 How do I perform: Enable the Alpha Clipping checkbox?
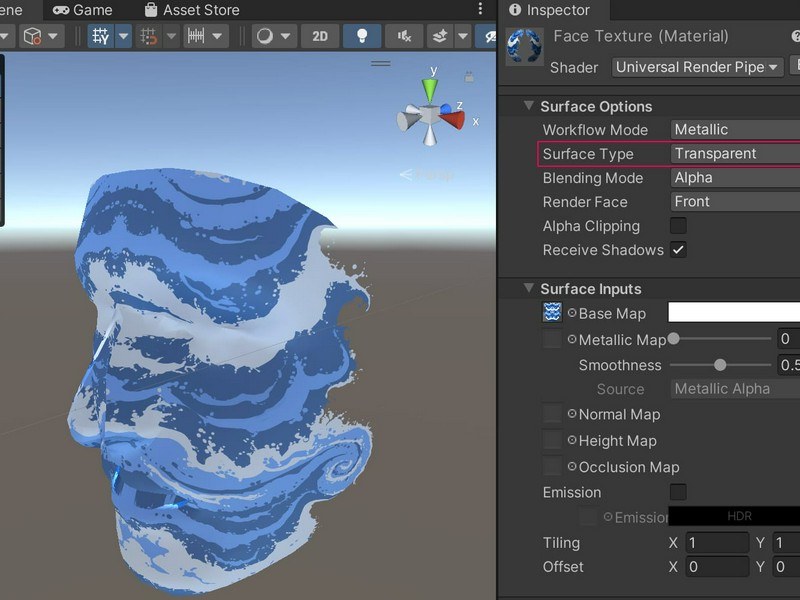678,226
